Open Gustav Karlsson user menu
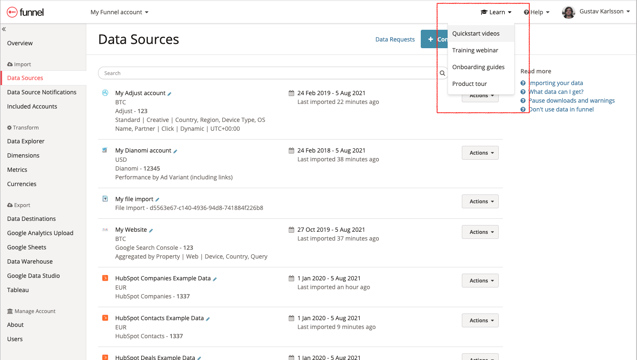The width and height of the screenshot is (637, 360). click(x=604, y=11)
